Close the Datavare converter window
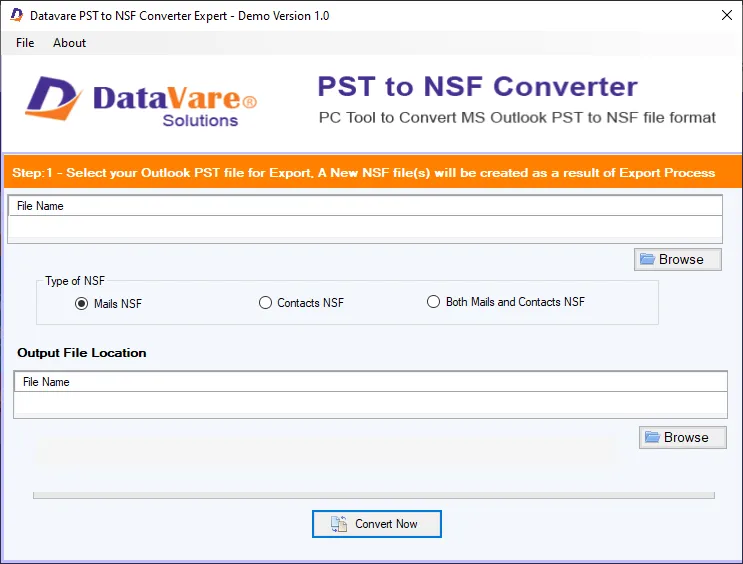The height and width of the screenshot is (564, 743). pyautogui.click(x=726, y=15)
